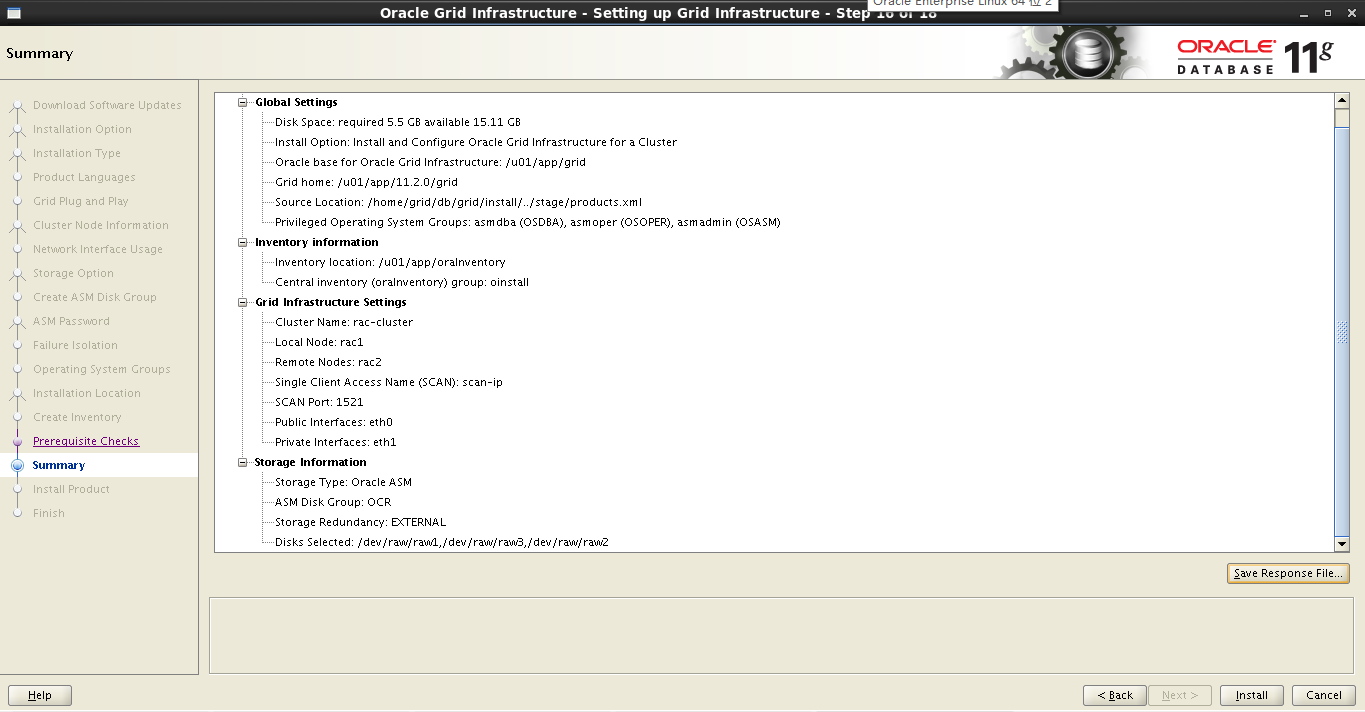Select Installation Option step

[82, 129]
